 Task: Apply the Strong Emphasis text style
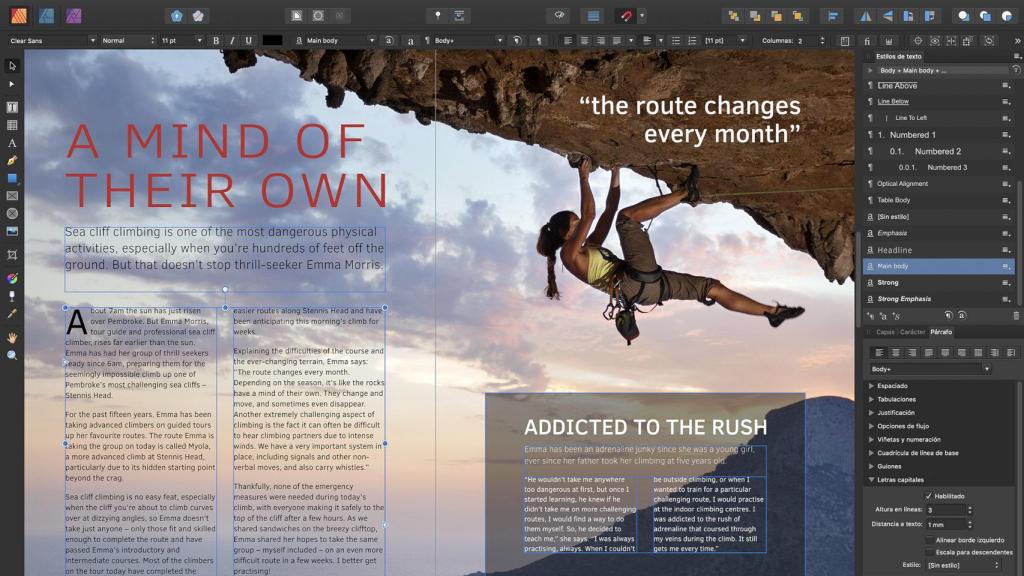pos(904,299)
